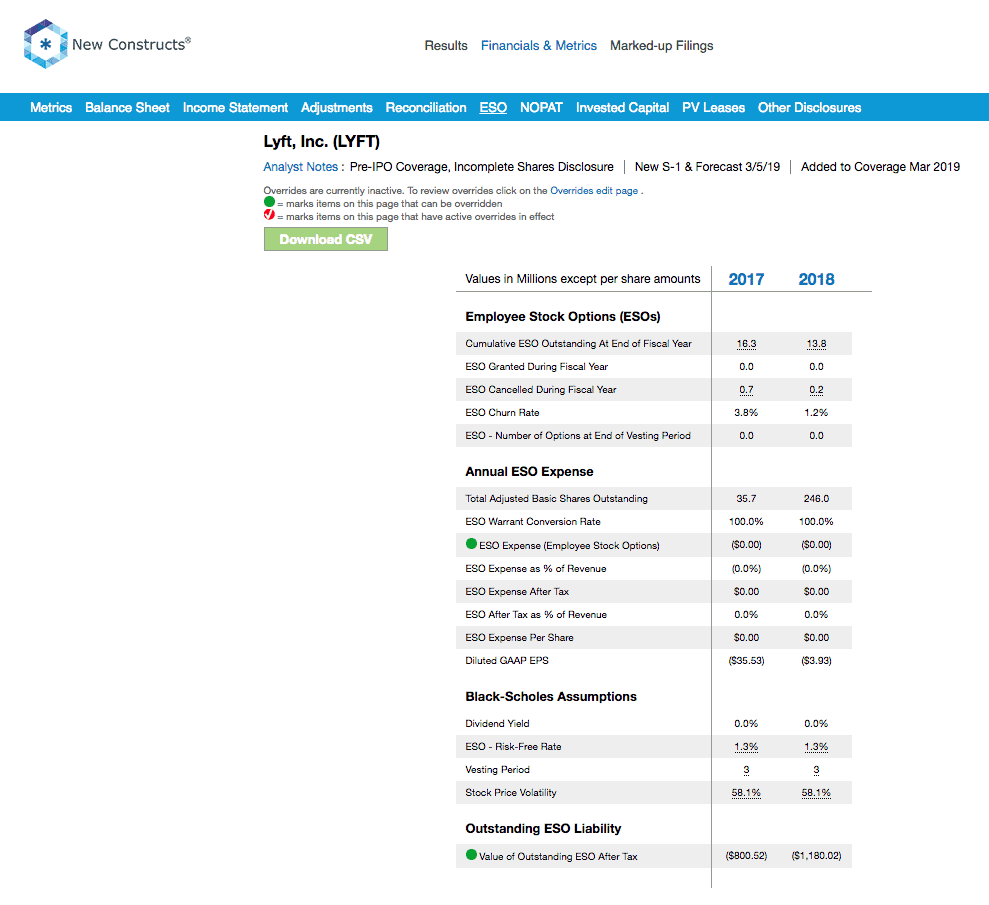Screen dimensions: 989x905
Task: Open the Overrides edit page link
Action: point(594,190)
